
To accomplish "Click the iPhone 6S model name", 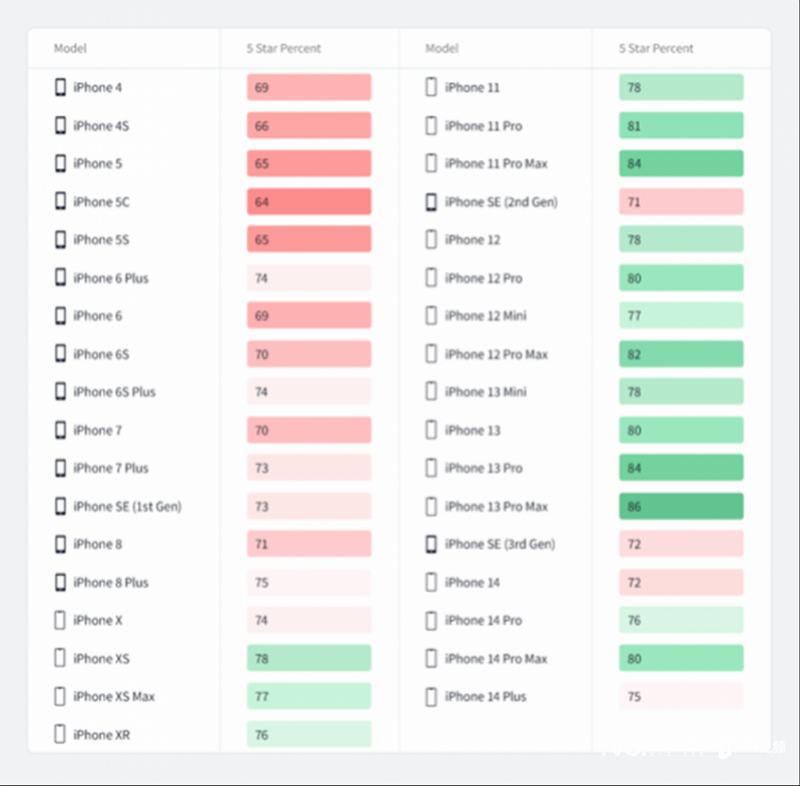I will 101,354.
